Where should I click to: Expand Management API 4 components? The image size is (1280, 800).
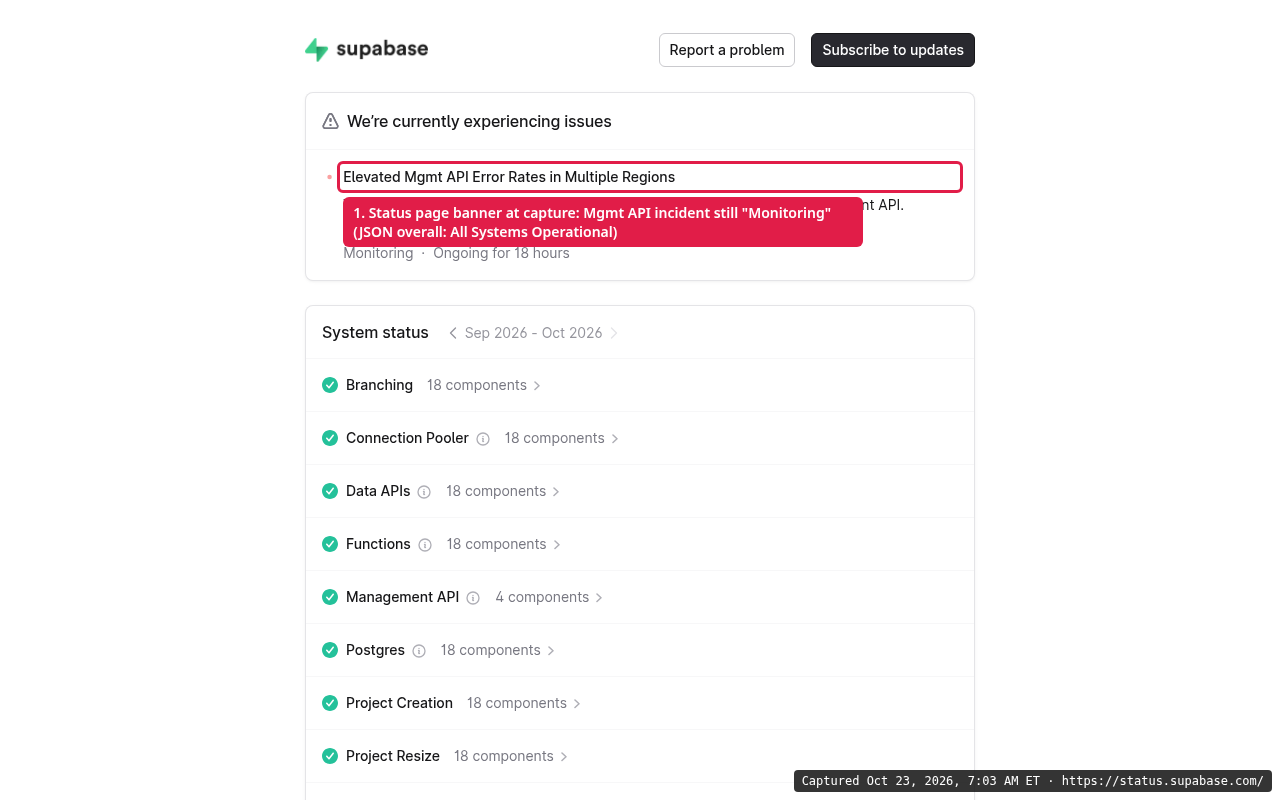550,597
